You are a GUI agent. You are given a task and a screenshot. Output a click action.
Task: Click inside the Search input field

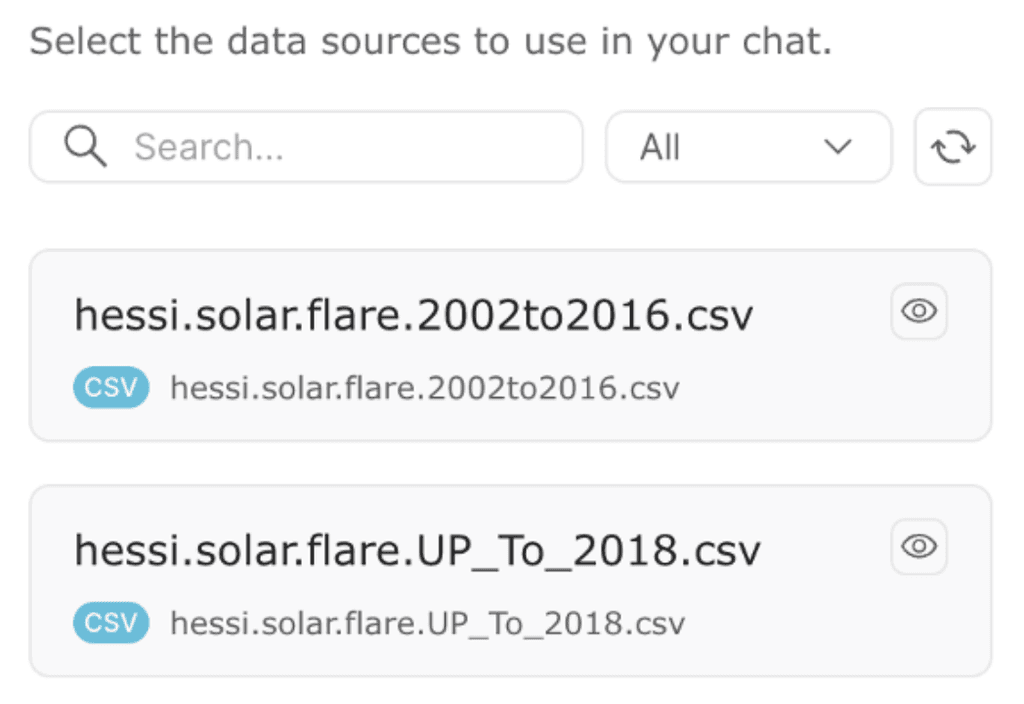click(x=300, y=146)
